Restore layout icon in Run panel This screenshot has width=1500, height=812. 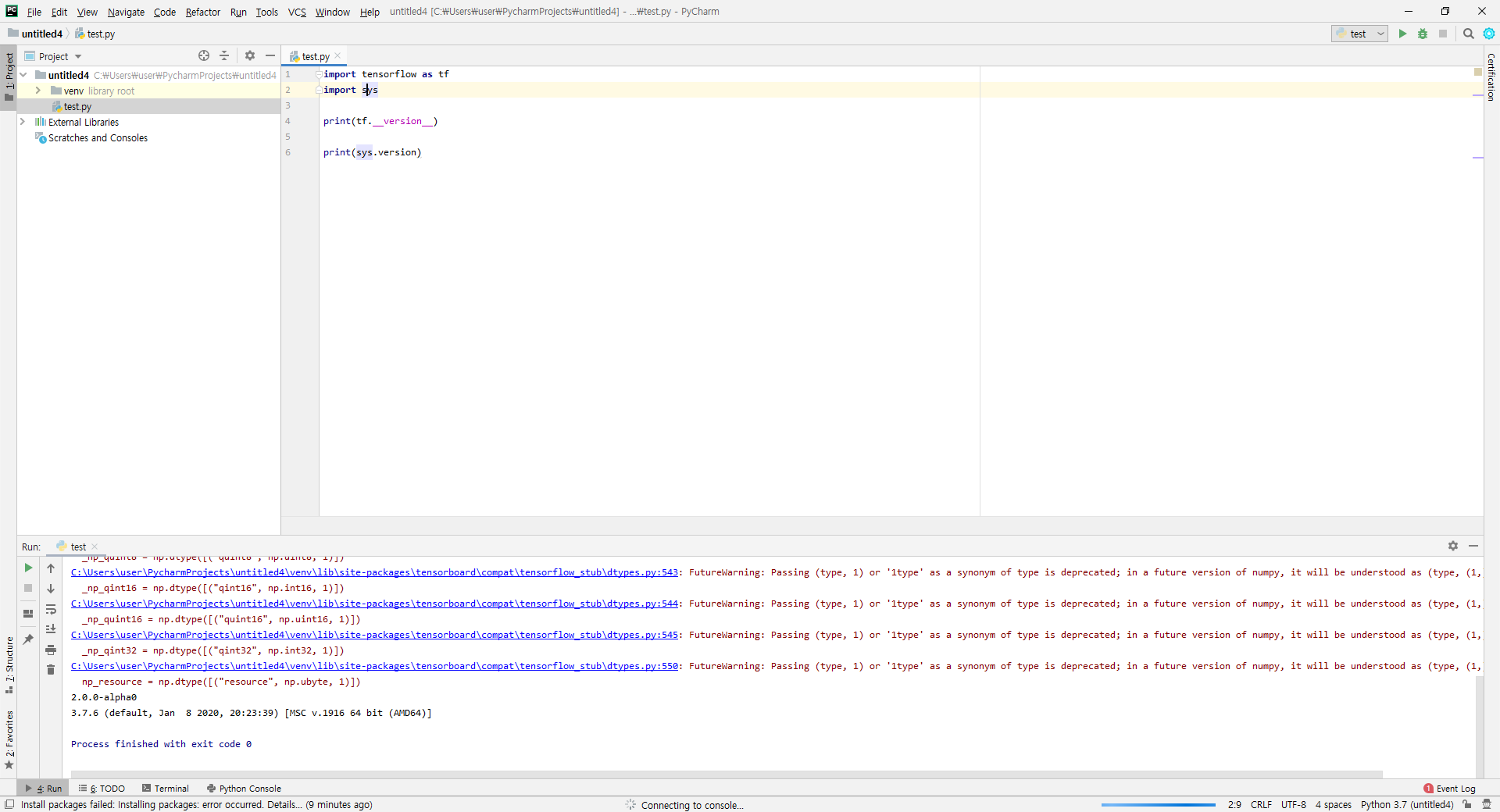[x=28, y=614]
